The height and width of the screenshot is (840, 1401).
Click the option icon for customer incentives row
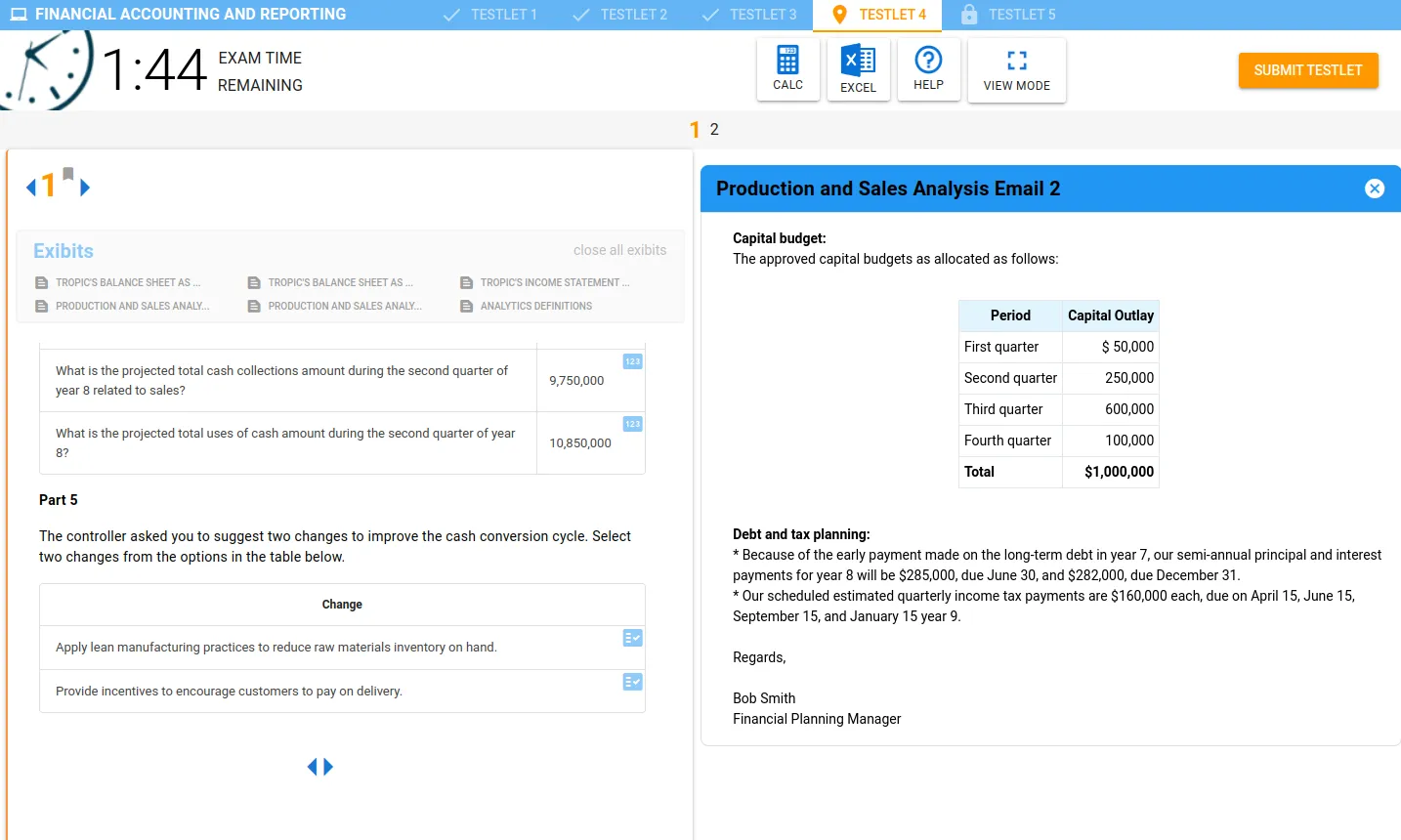click(x=633, y=682)
